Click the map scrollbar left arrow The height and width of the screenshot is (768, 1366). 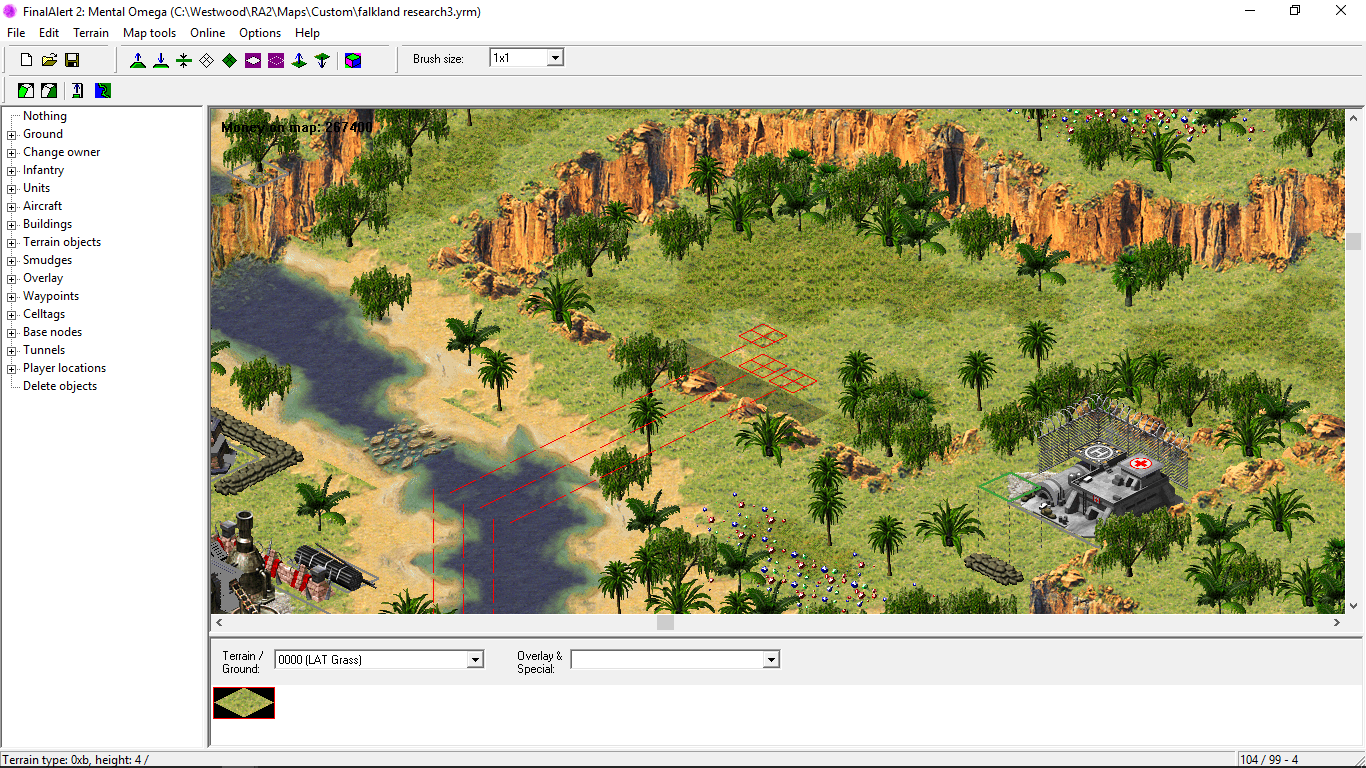tap(218, 622)
